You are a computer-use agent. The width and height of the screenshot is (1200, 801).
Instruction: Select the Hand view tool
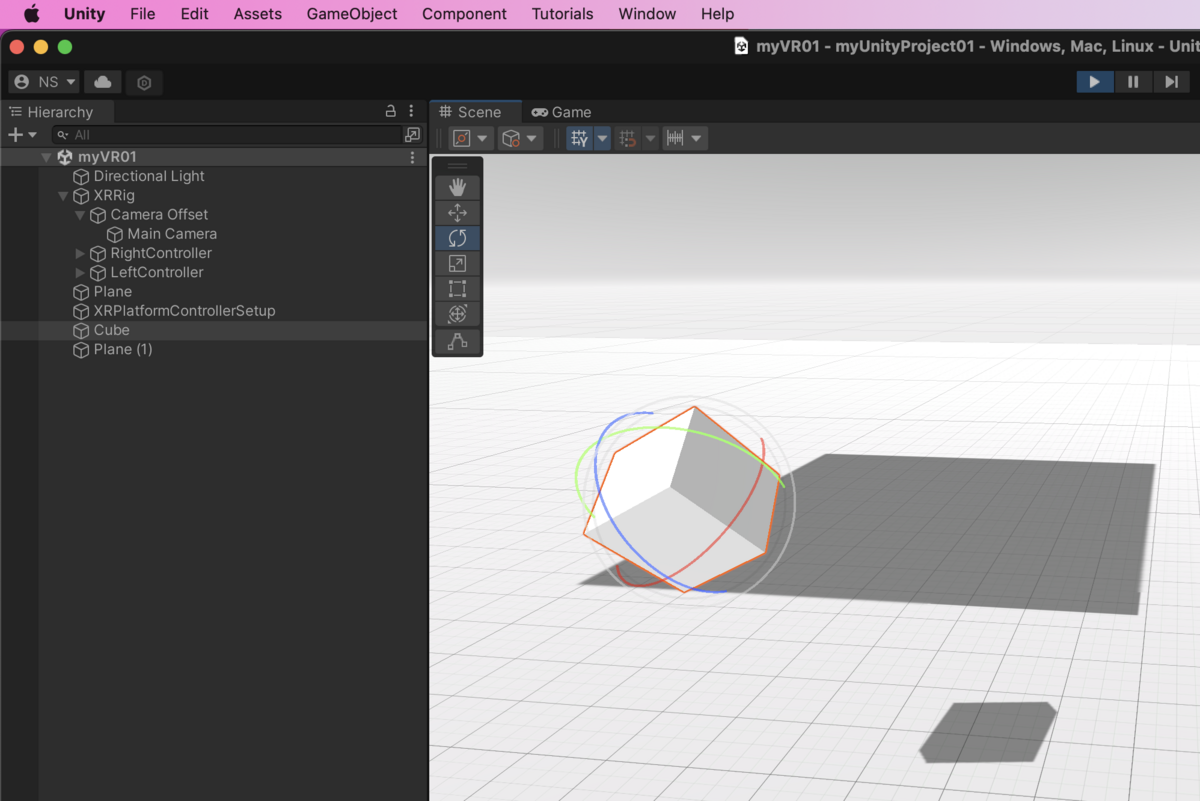(x=457, y=187)
